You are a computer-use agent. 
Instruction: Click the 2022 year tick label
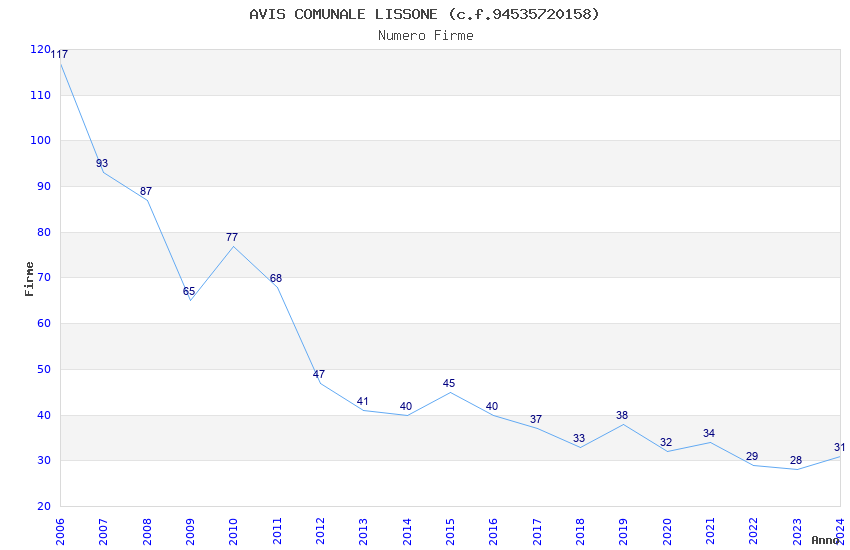(754, 532)
